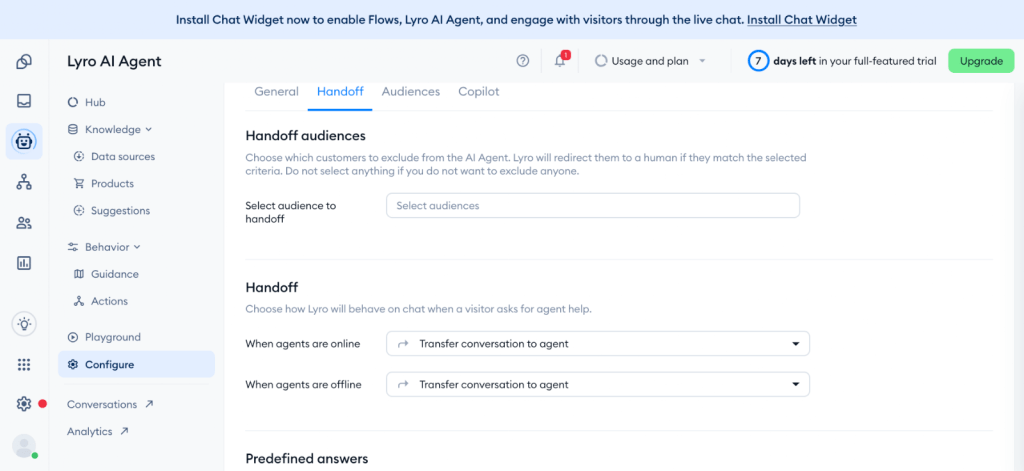Click the Install Chat Widget link
Image resolution: width=1024 pixels, height=471 pixels.
coord(801,19)
